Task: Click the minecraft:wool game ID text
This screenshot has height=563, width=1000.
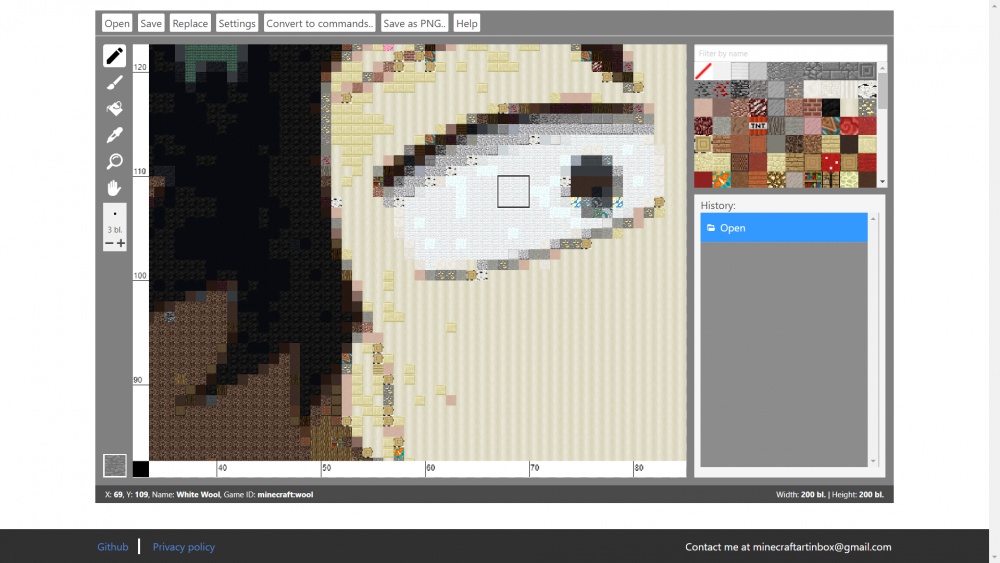Action: (285, 495)
